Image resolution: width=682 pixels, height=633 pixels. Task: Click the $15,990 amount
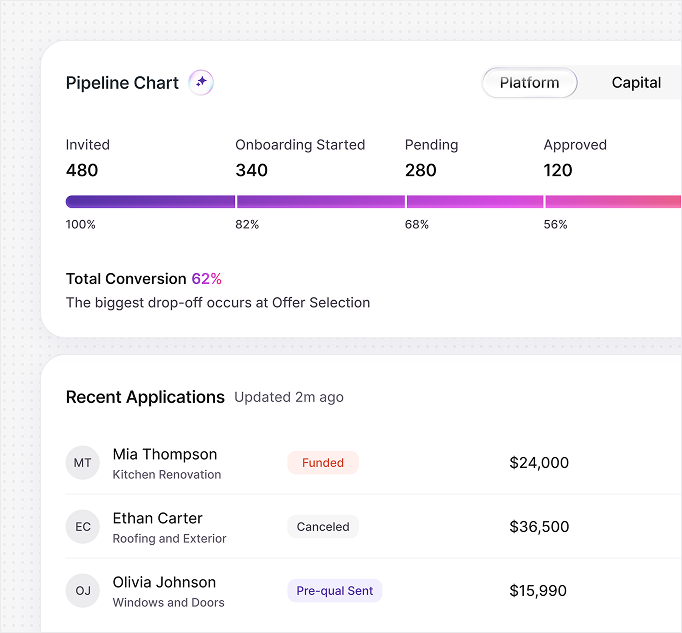pyautogui.click(x=538, y=590)
